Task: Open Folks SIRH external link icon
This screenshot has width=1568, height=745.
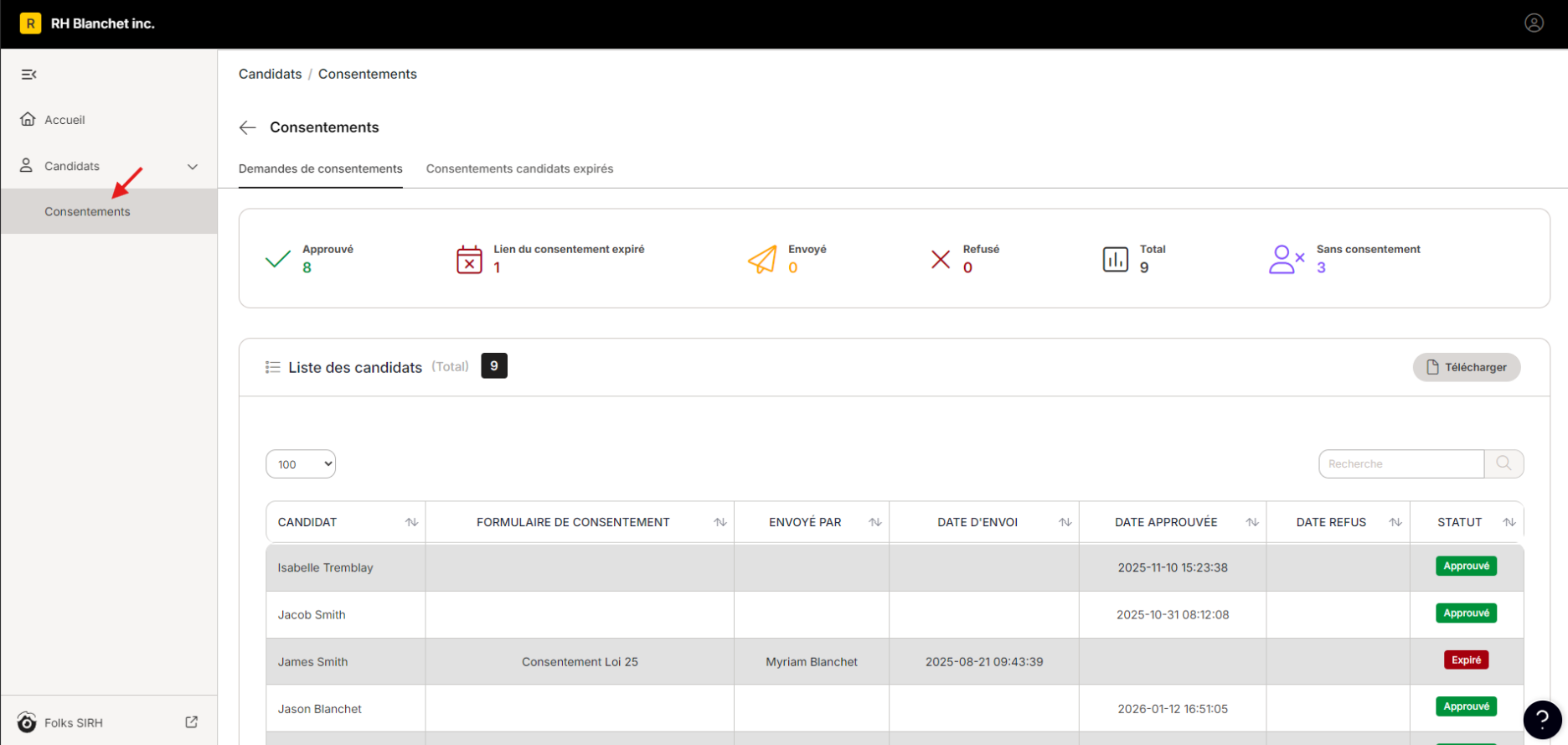Action: click(x=192, y=722)
